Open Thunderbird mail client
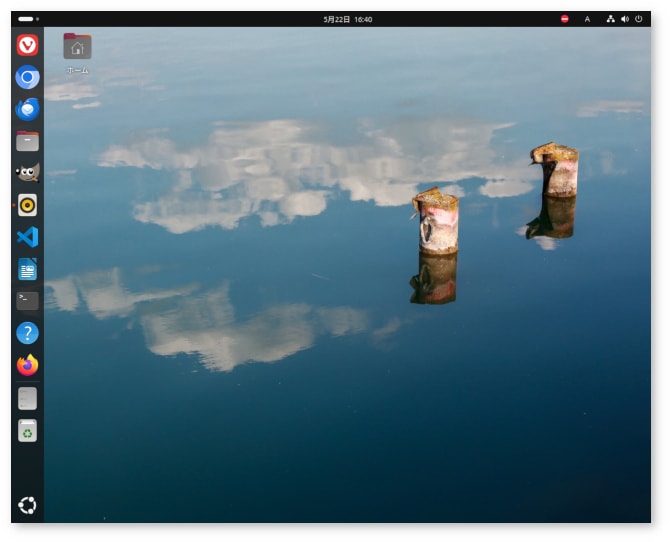 pyautogui.click(x=27, y=109)
